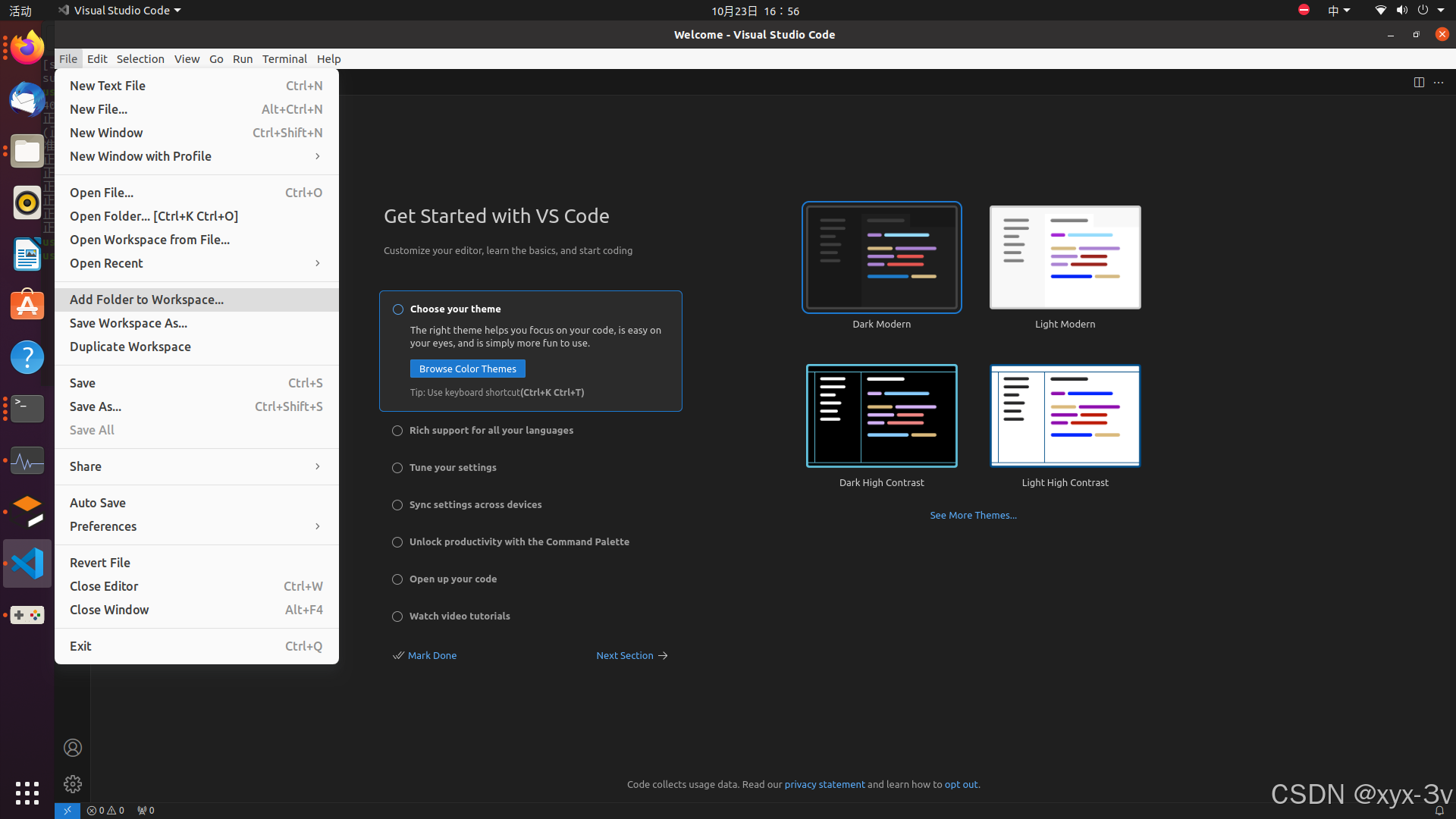Image resolution: width=1456 pixels, height=819 pixels.
Task: Choose Save As... in the File menu
Action: coord(196,406)
